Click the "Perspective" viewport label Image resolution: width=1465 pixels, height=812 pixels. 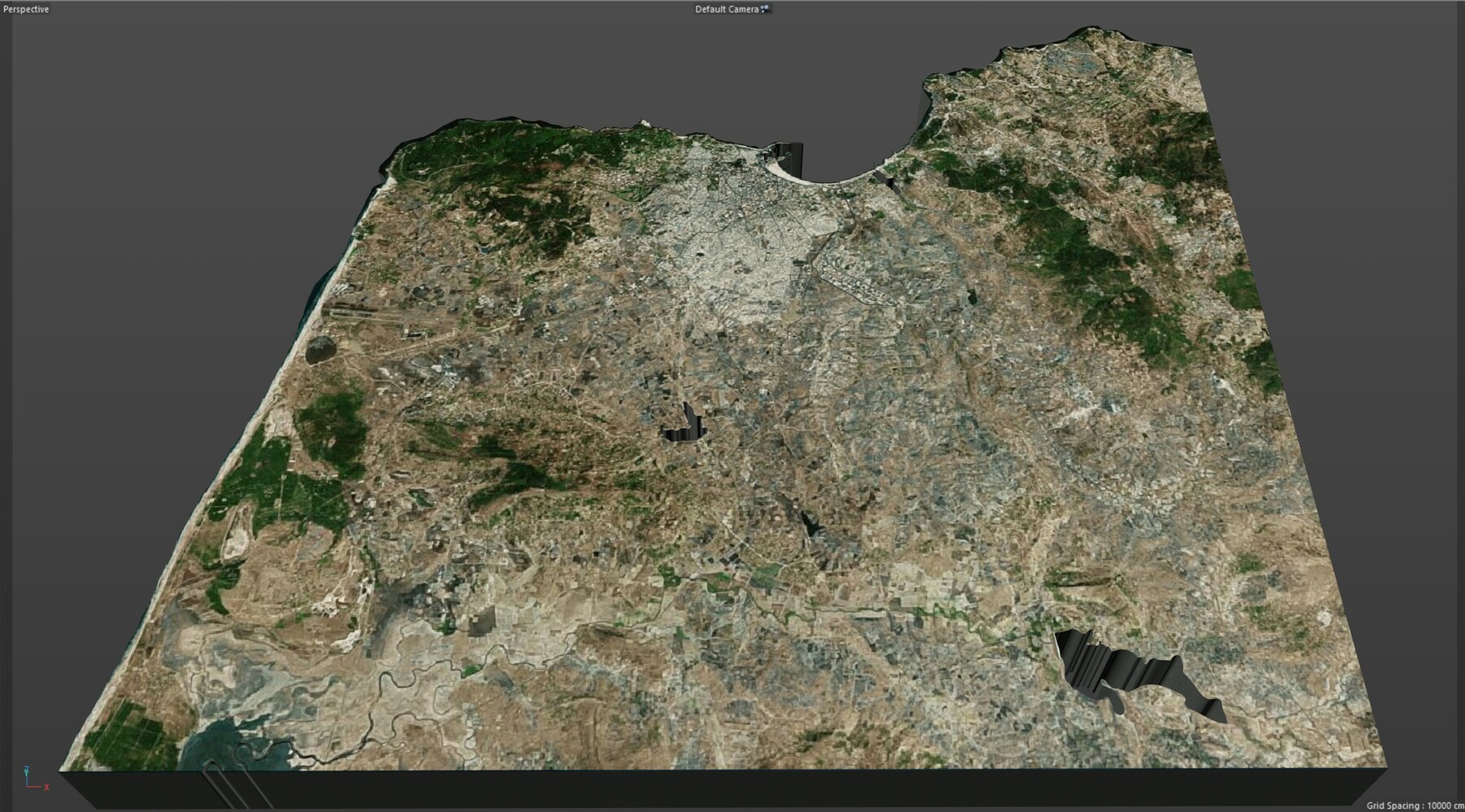point(26,9)
